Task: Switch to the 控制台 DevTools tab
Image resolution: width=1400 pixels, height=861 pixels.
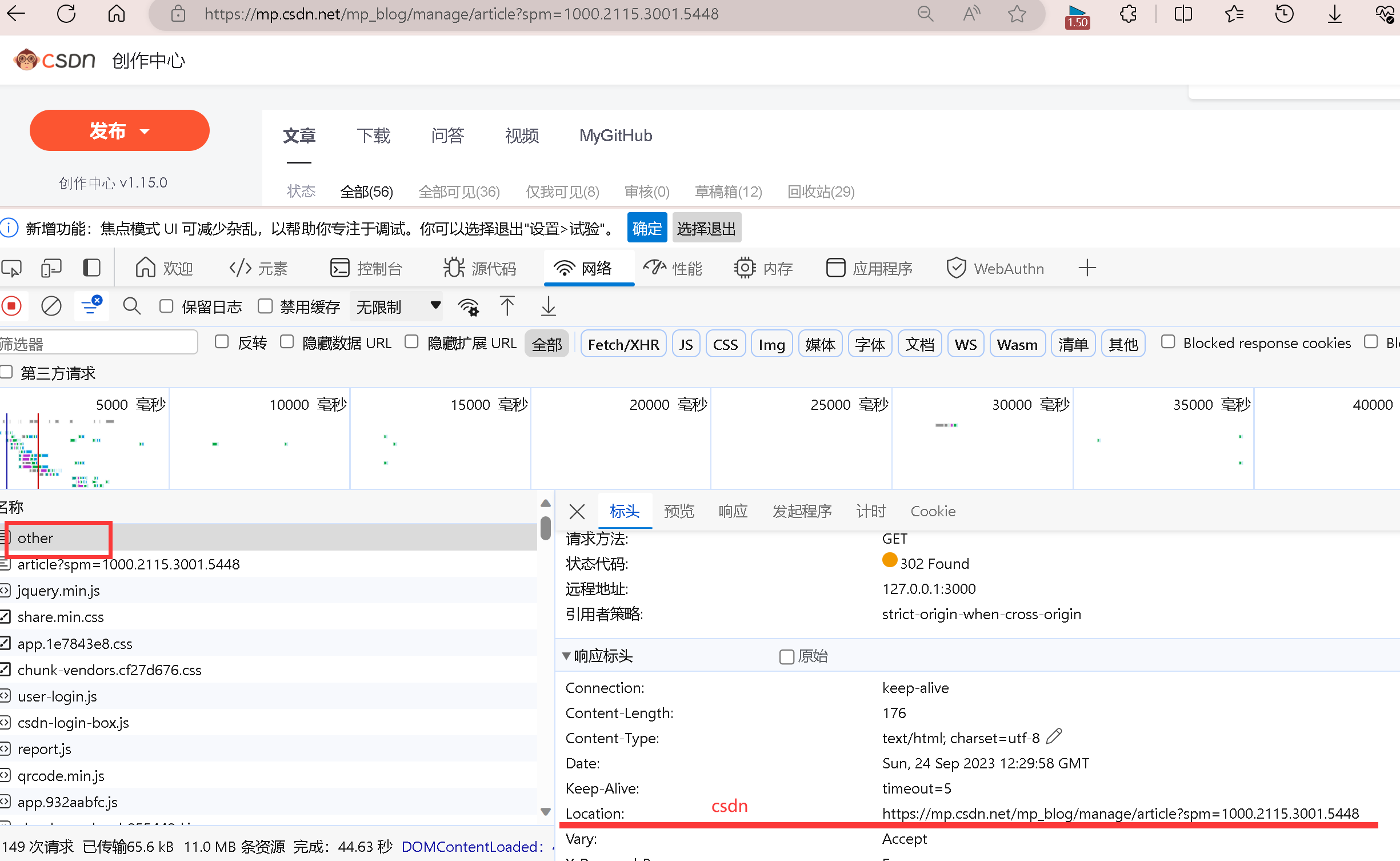Action: click(x=366, y=268)
